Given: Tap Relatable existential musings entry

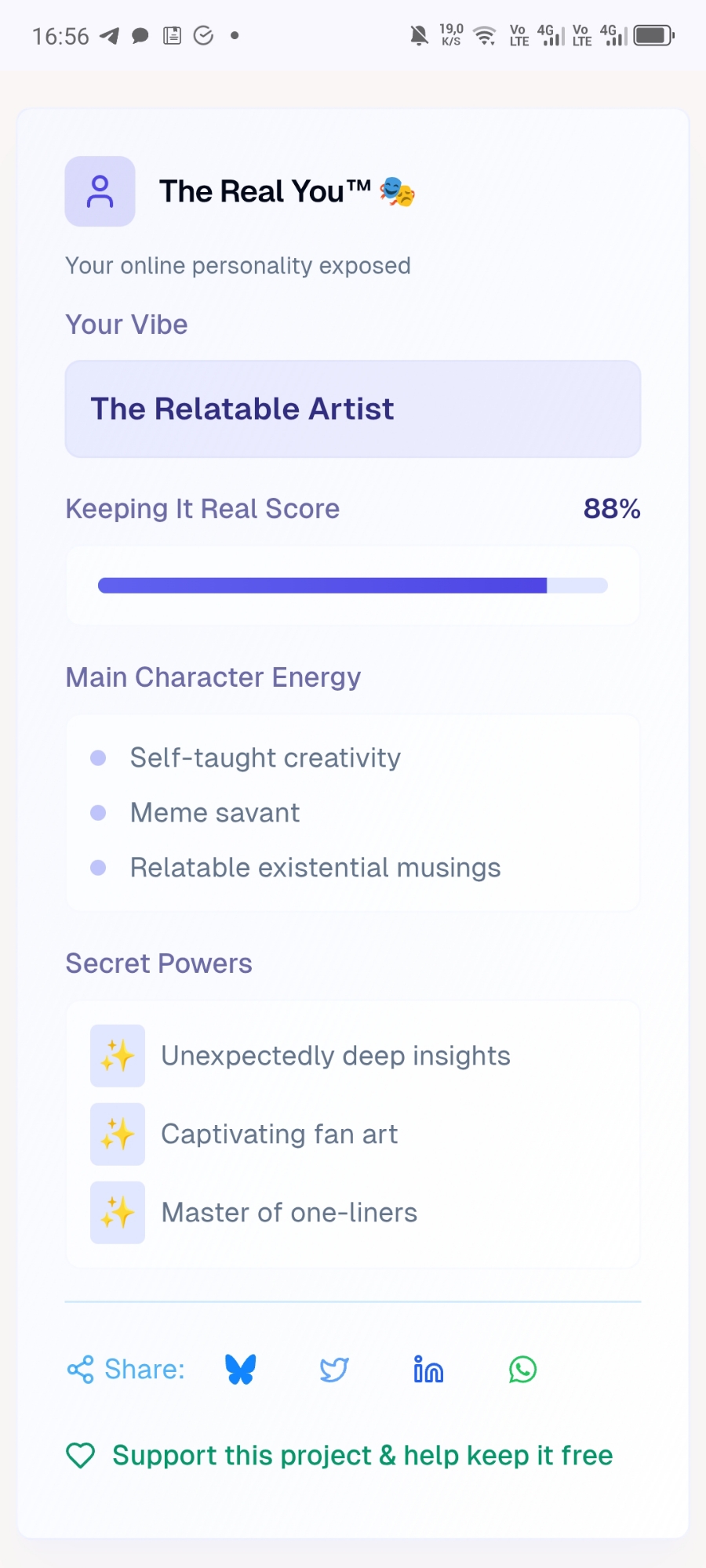Looking at the screenshot, I should point(315,868).
